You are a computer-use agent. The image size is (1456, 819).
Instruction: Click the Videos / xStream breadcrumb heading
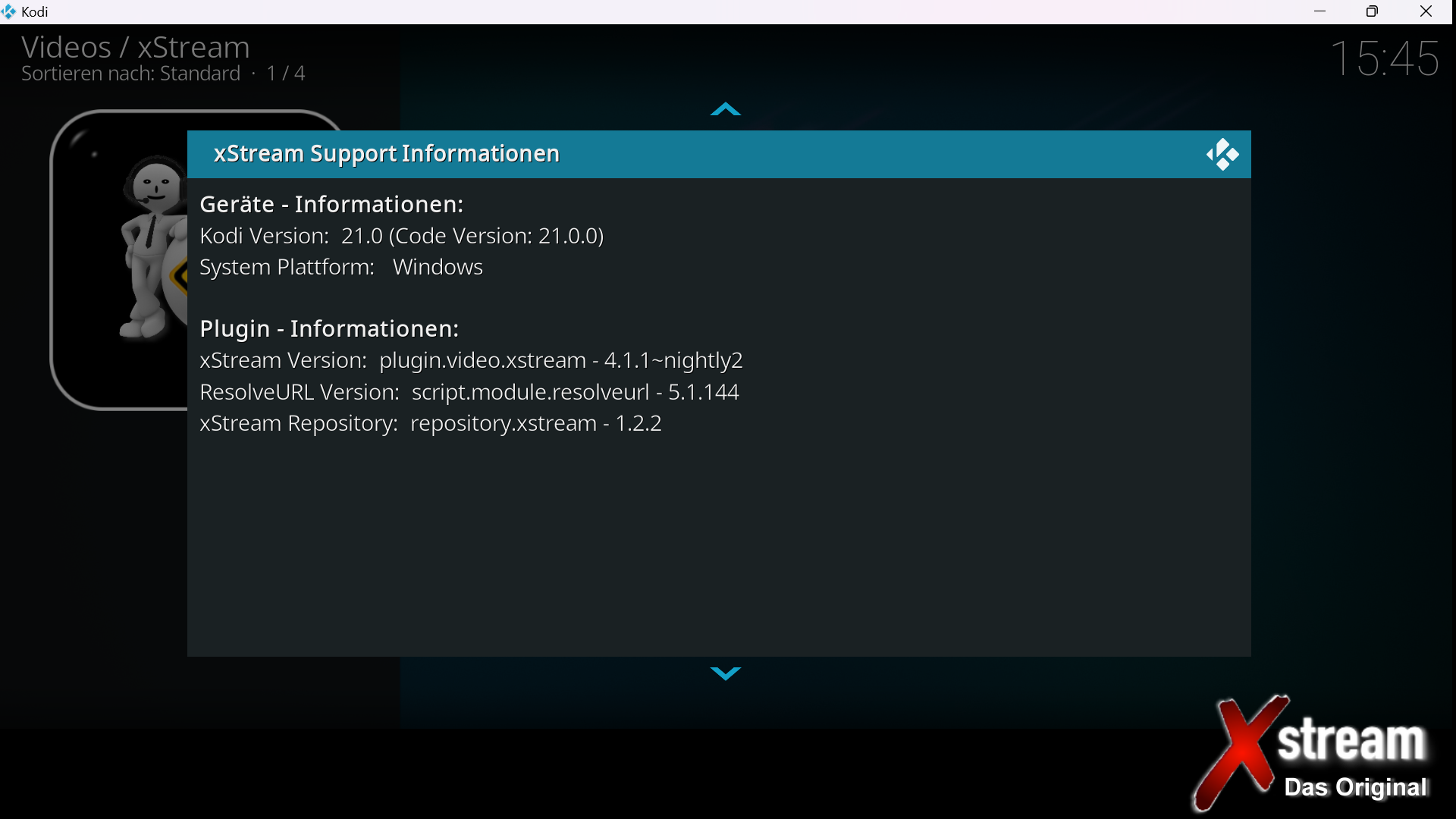136,48
